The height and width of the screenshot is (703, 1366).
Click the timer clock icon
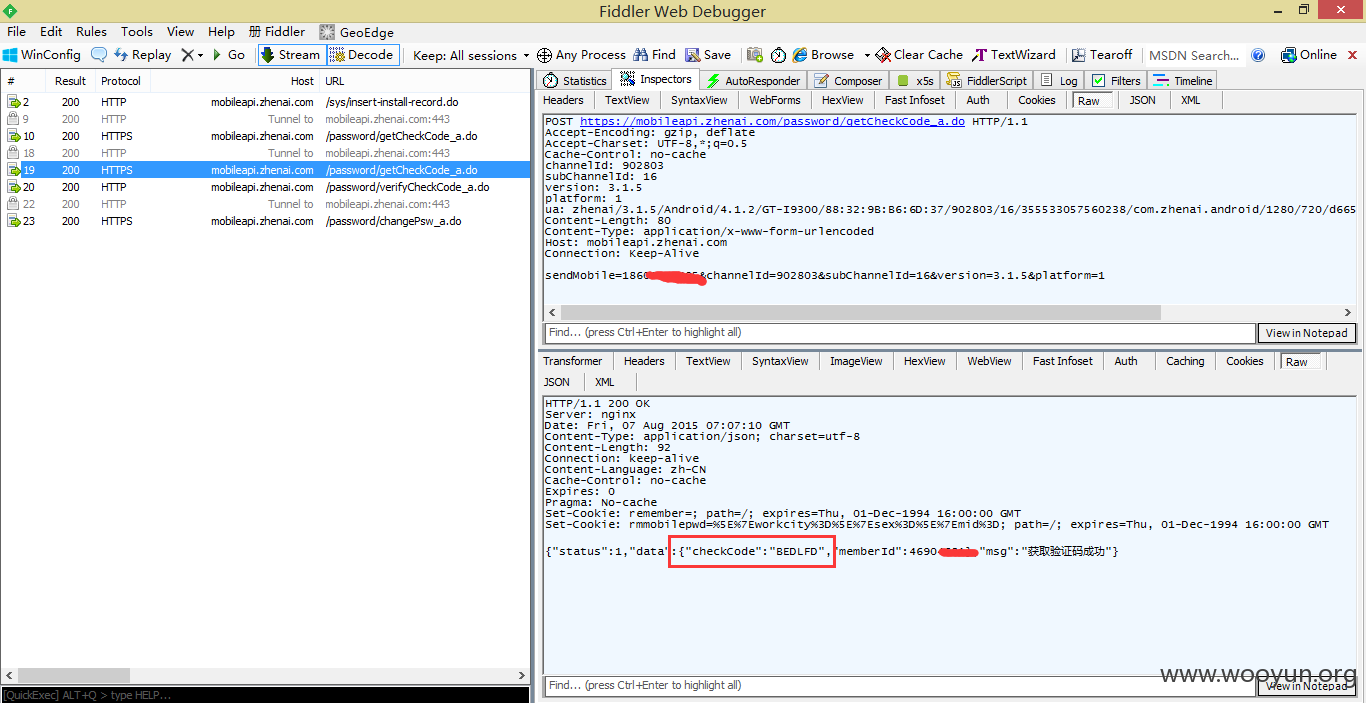coord(777,55)
